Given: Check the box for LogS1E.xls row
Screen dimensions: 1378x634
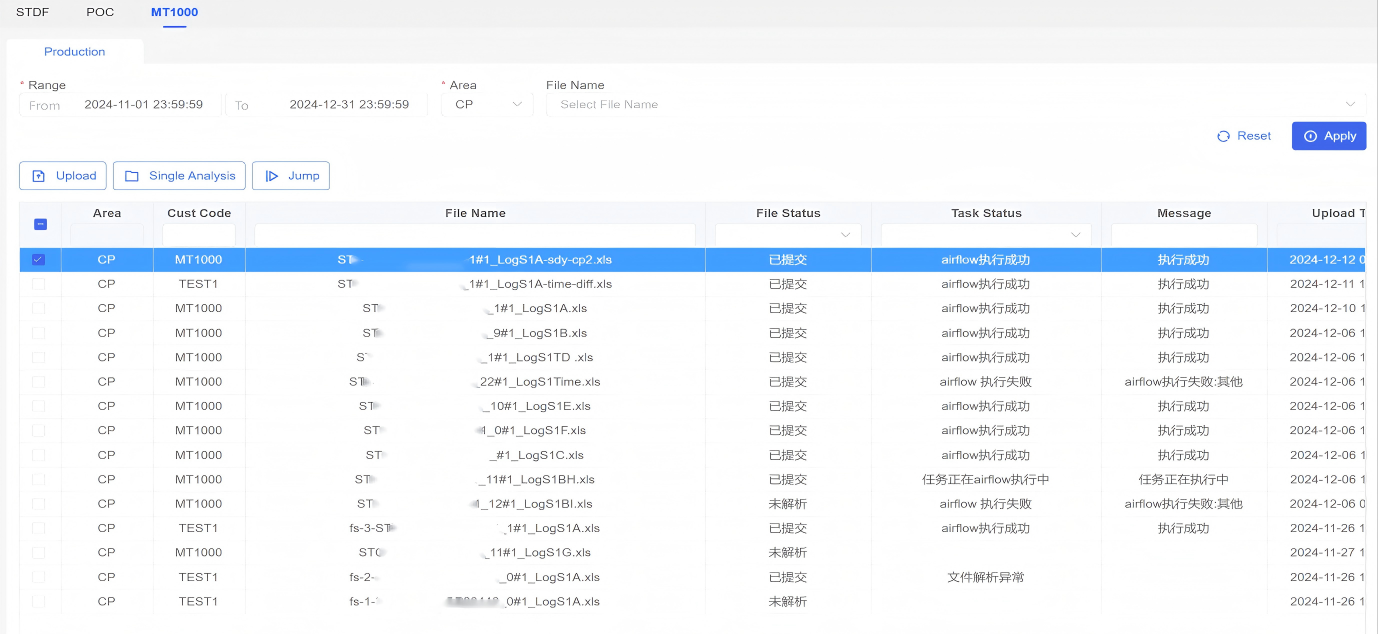Looking at the screenshot, I should point(39,406).
